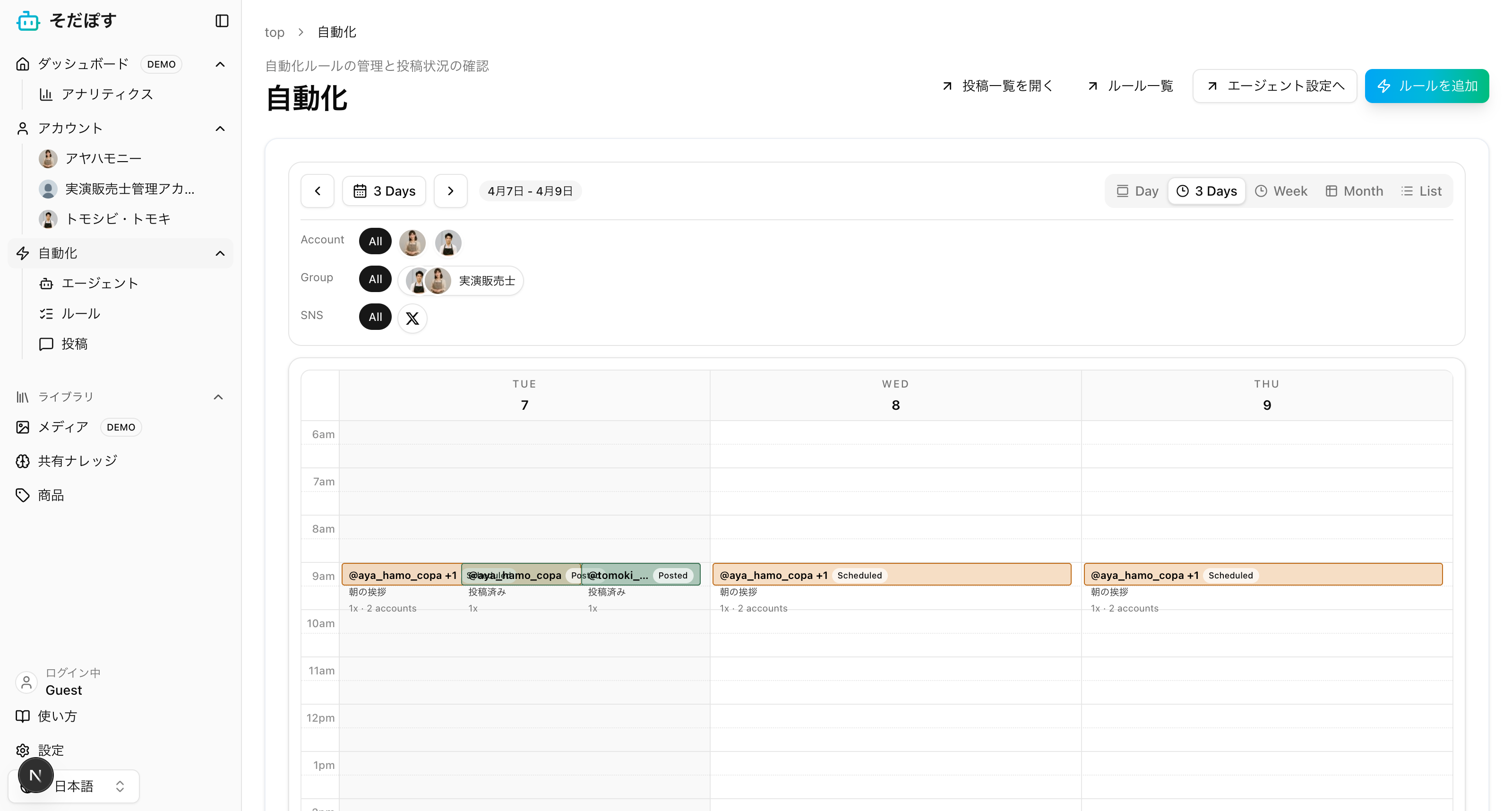Open 共有ナレッジ brain icon item
The image size is (1512, 811).
click(77, 461)
